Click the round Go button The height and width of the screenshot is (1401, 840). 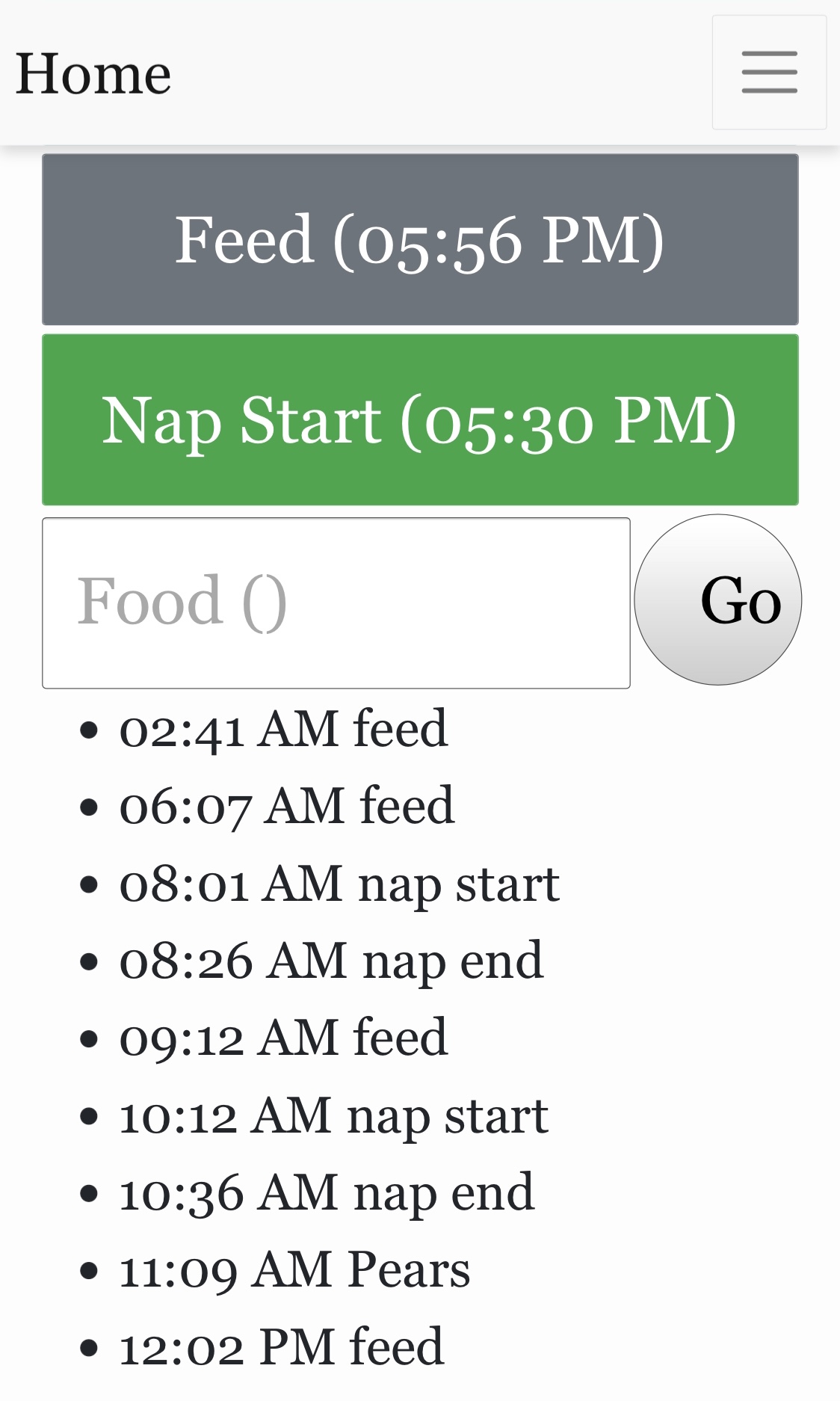(718, 600)
